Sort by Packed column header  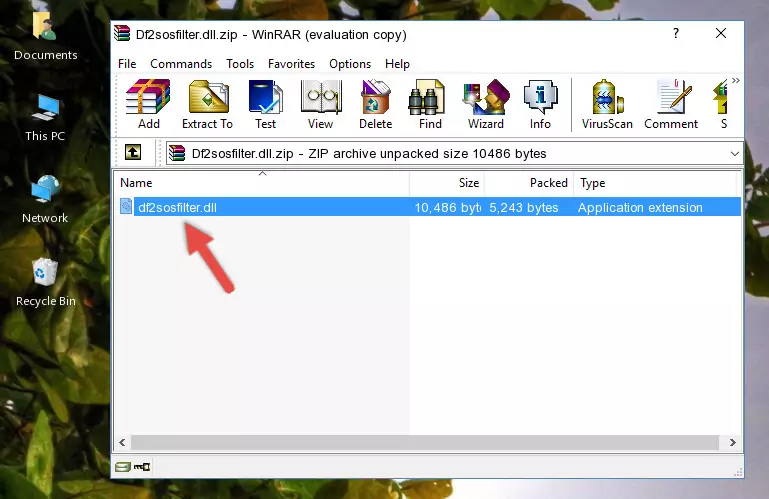tap(529, 183)
